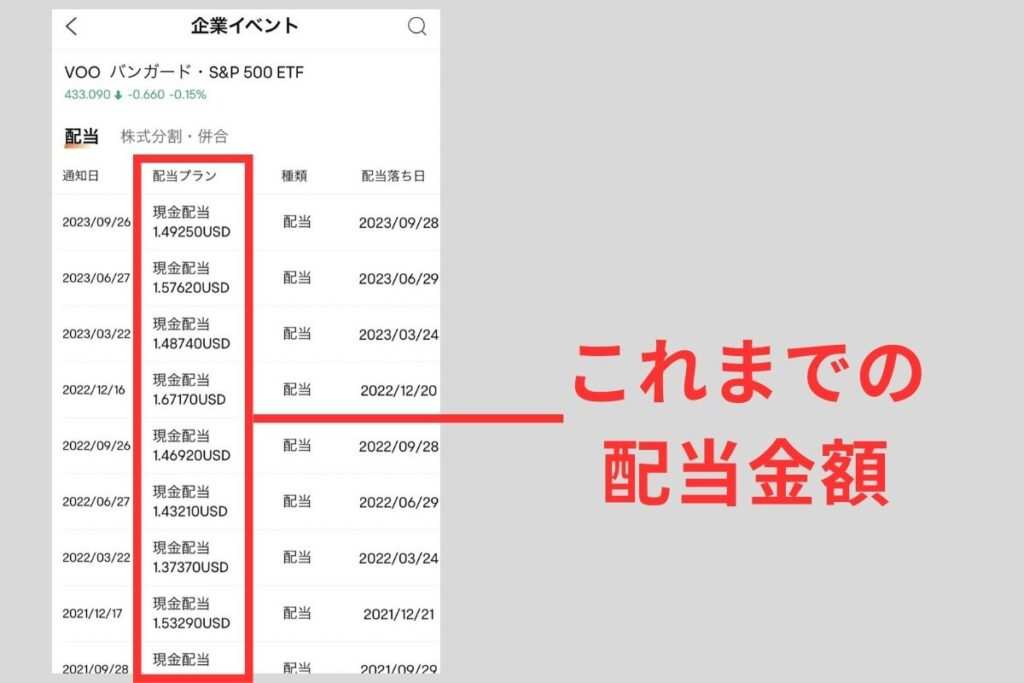Click the 通知日 column header
The image size is (1024, 683).
click(80, 176)
